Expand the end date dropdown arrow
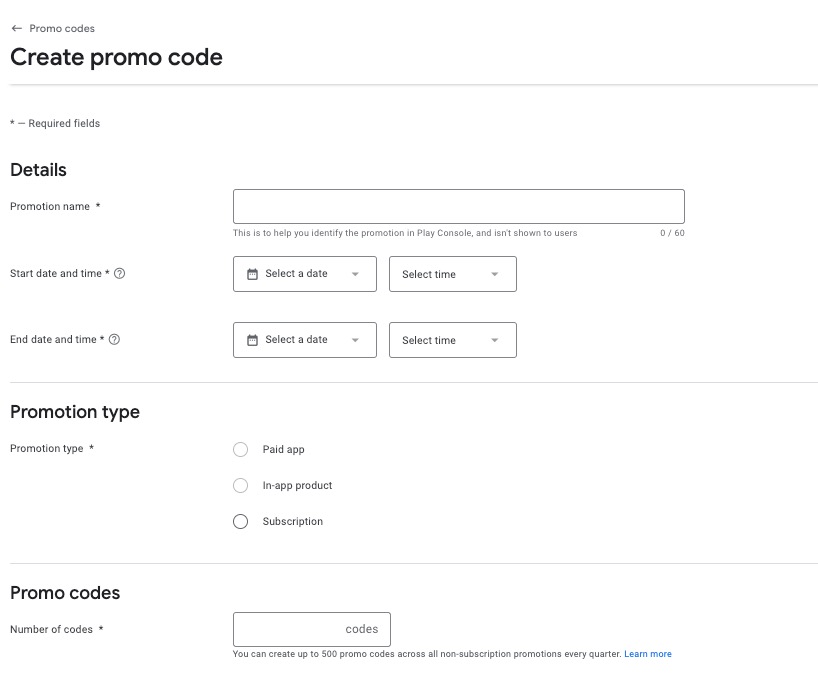818x696 pixels. [355, 340]
